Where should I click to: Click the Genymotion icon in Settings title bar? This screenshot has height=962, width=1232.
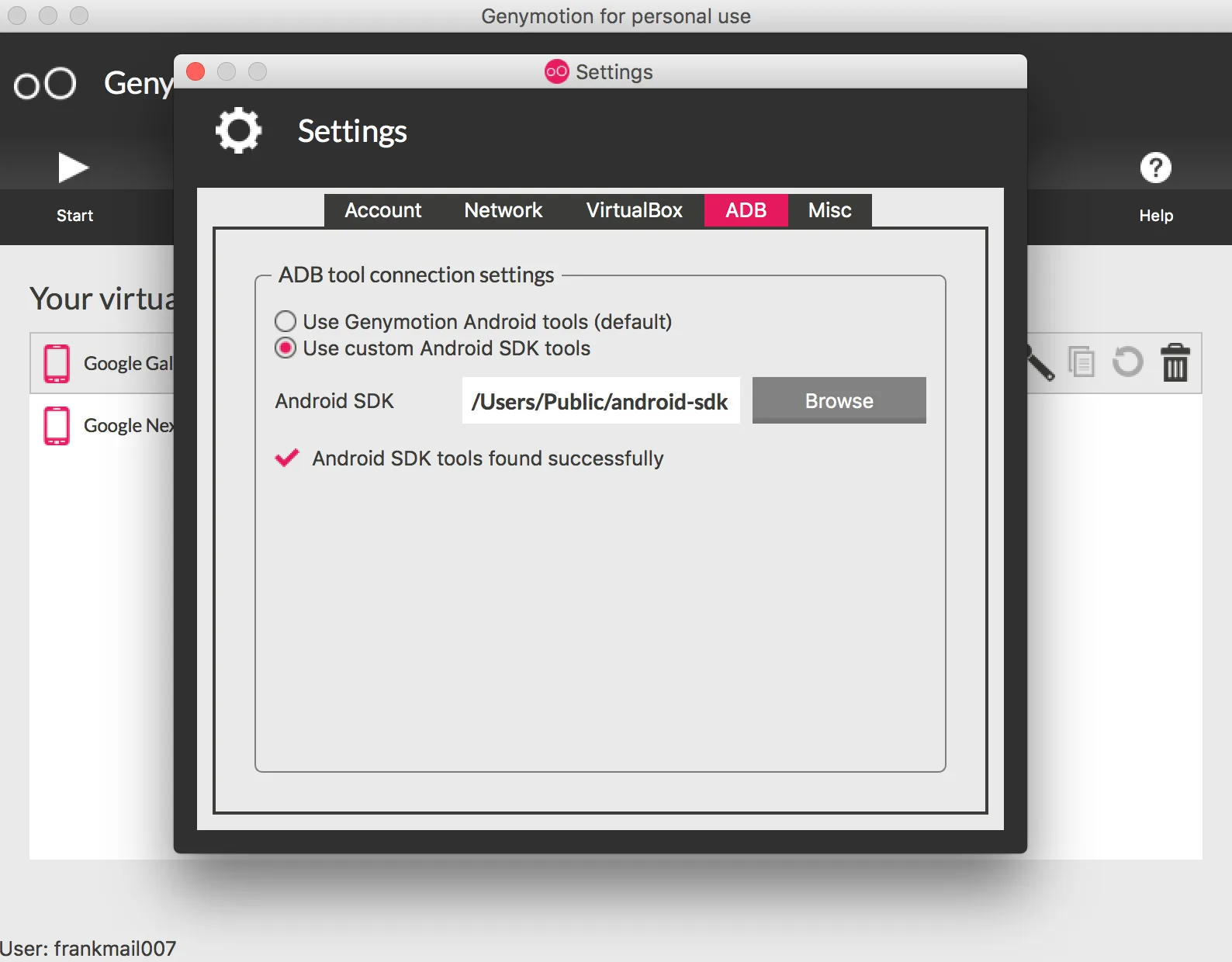click(x=556, y=71)
